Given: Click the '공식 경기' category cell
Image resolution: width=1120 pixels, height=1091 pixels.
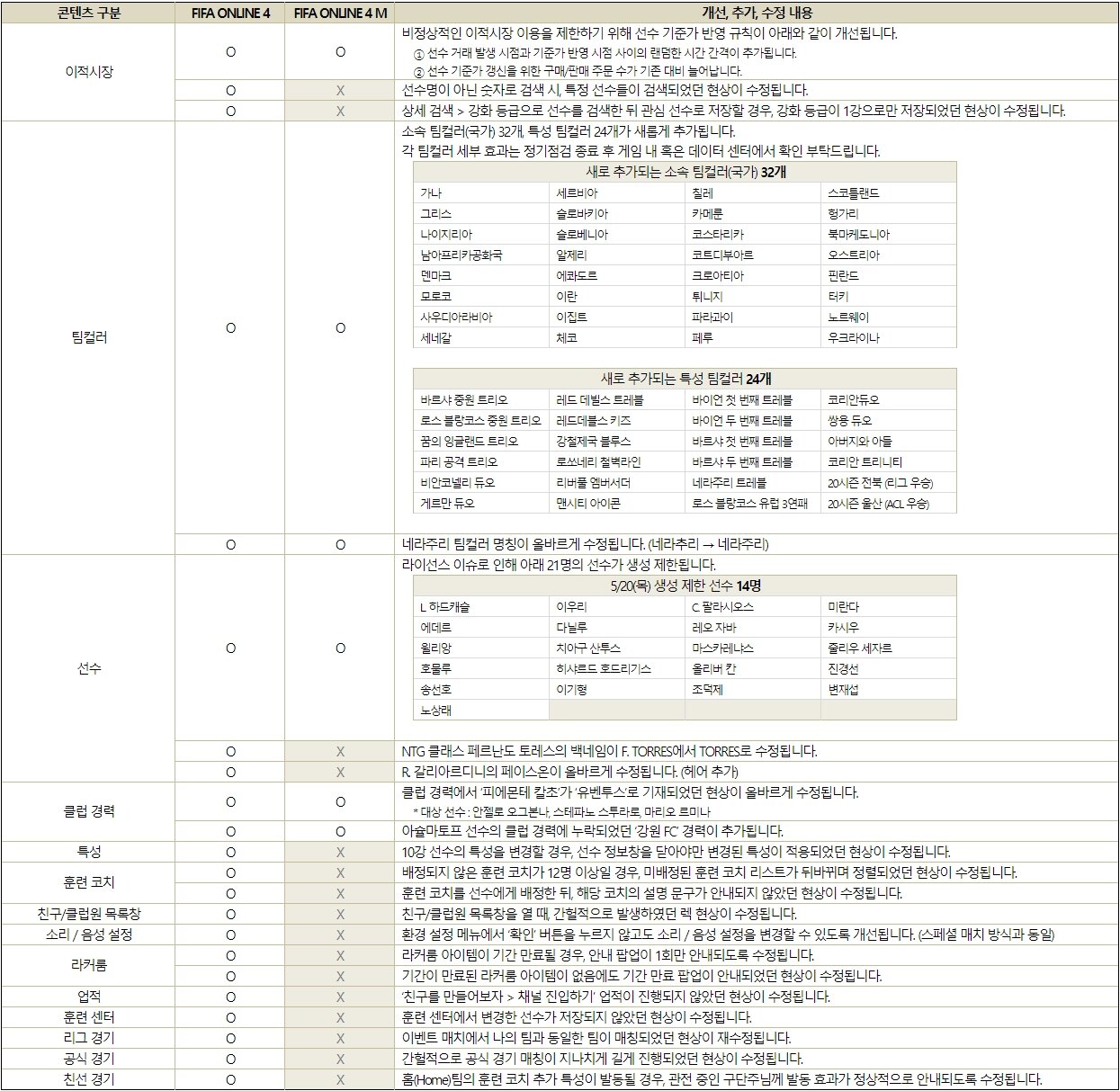Looking at the screenshot, I should click(x=89, y=1059).
